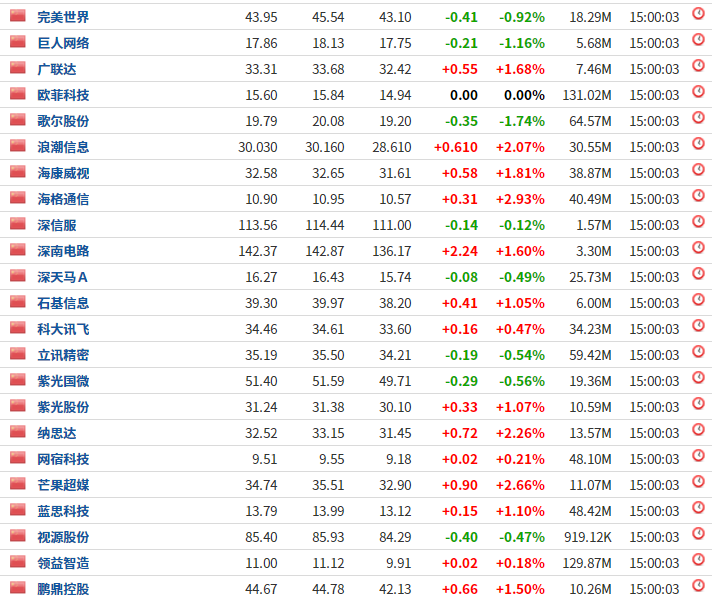Viewport: 712px width, 601px height.
Task: Open the 鹏鼎控股 stock link
Action: tap(63, 589)
